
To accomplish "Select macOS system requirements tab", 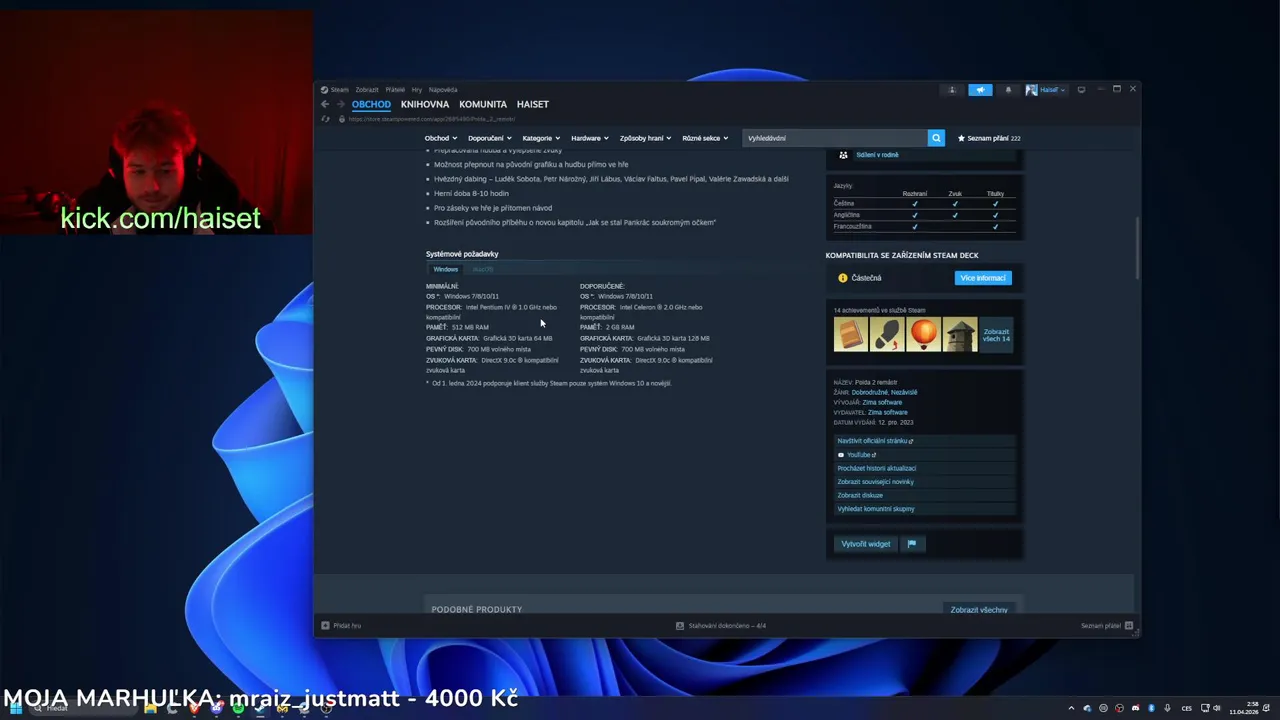I will click(x=483, y=269).
